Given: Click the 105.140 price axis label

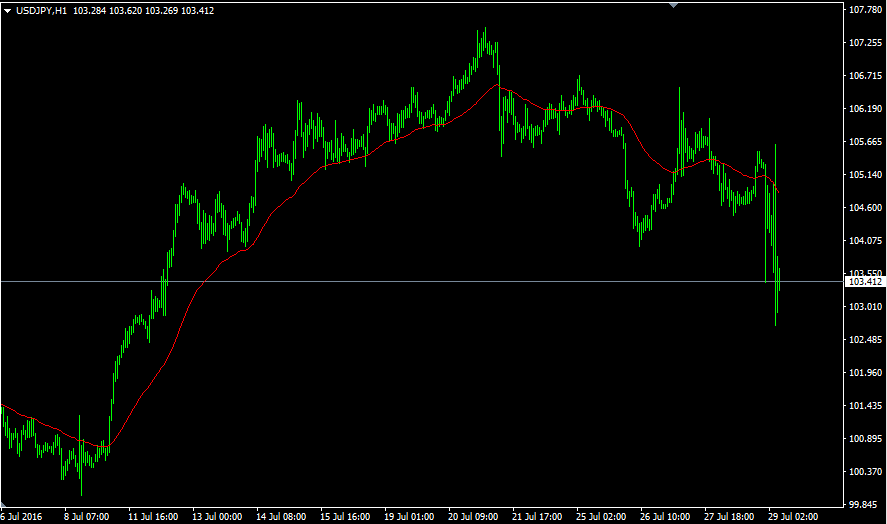Looking at the screenshot, I should (x=866, y=175).
